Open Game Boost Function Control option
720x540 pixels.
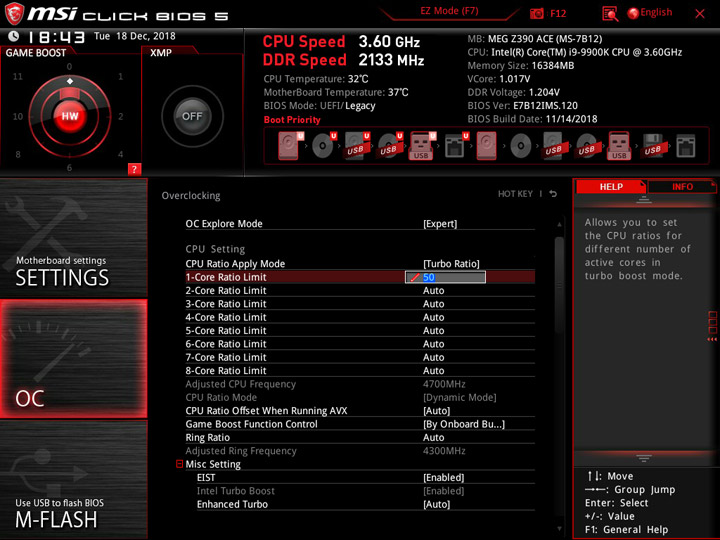(x=360, y=424)
